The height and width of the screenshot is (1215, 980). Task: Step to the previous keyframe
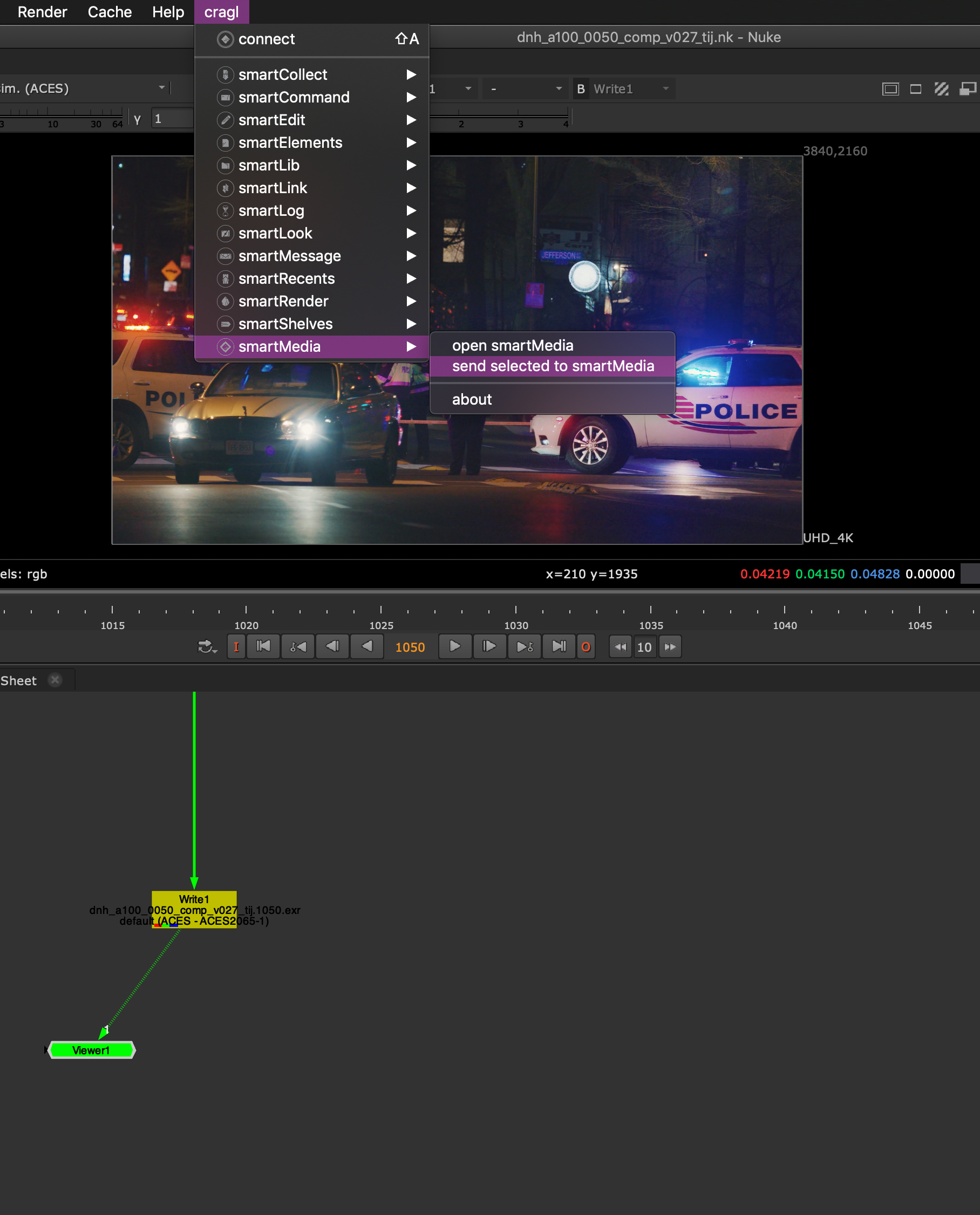pos(297,646)
